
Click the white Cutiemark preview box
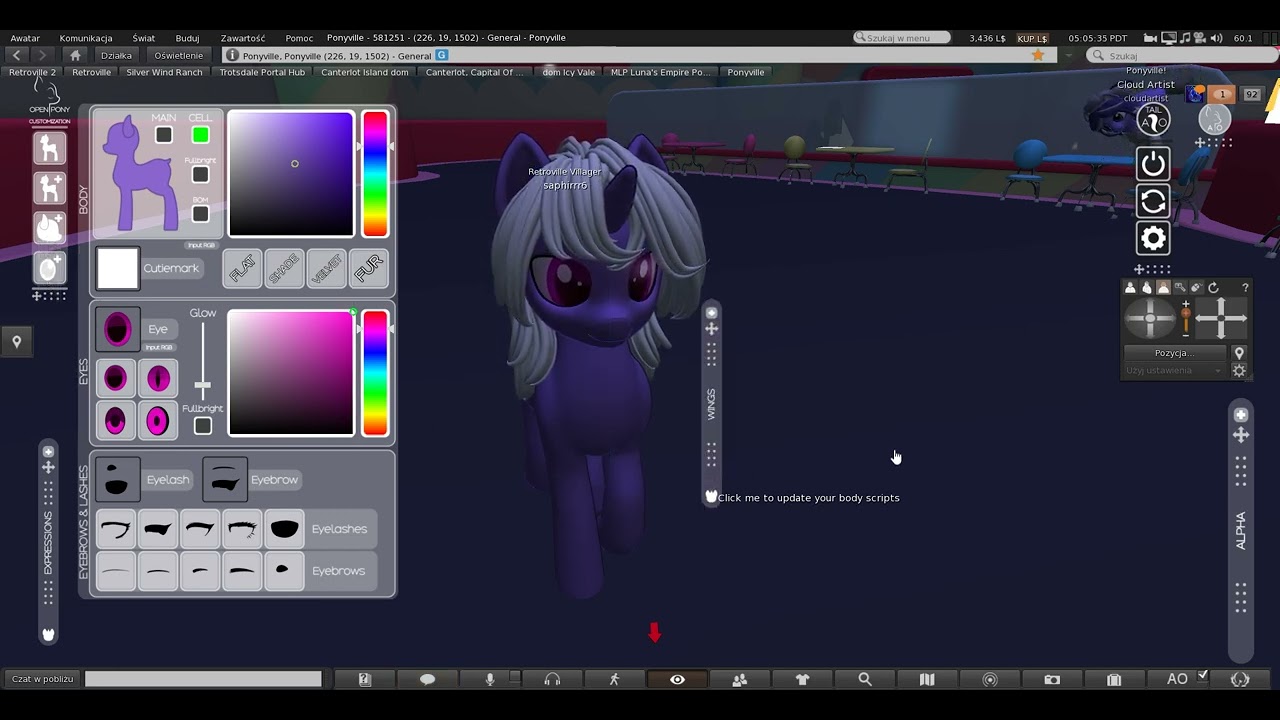coord(117,269)
